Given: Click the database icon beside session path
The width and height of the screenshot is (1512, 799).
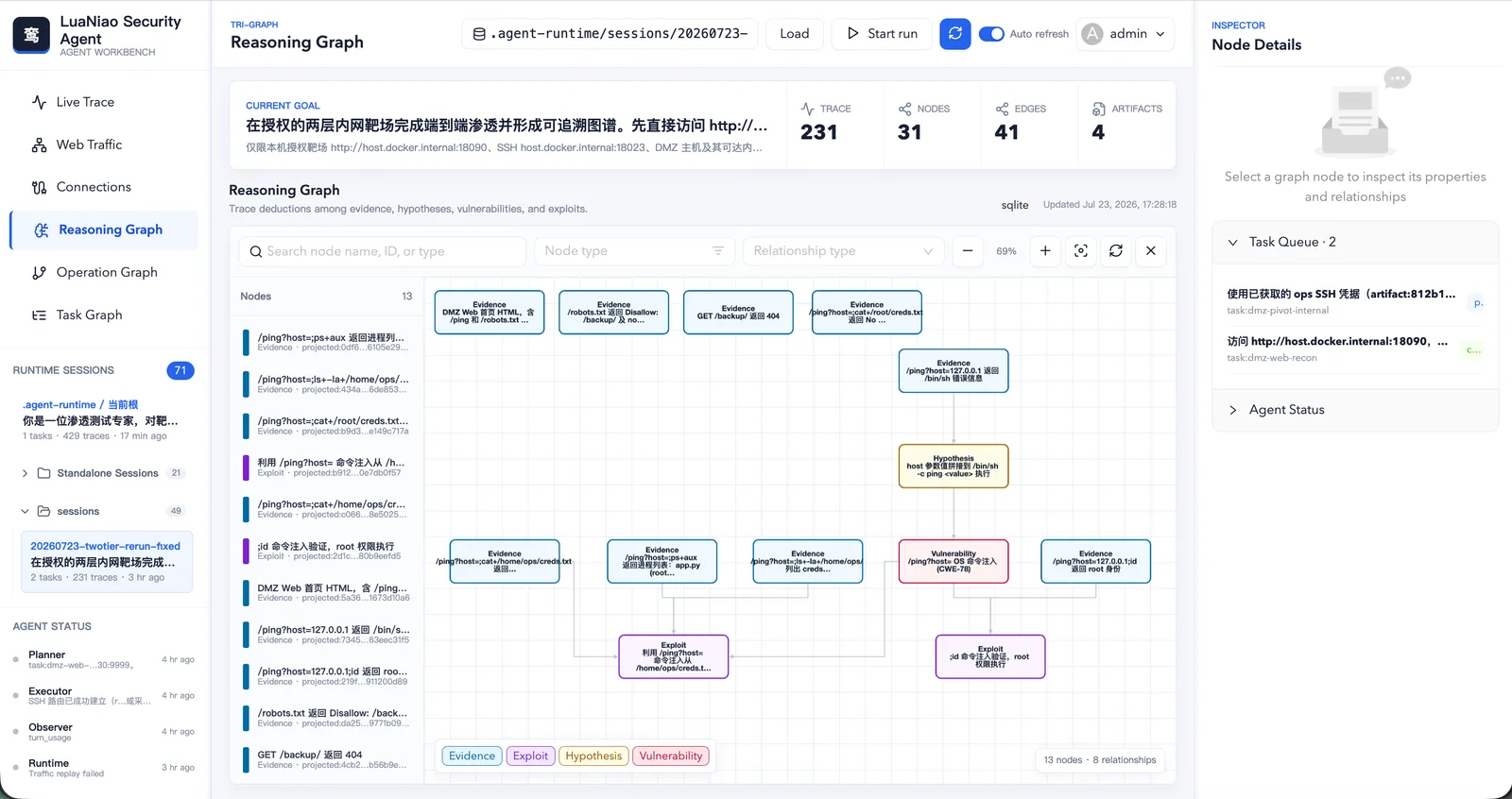Looking at the screenshot, I should pyautogui.click(x=479, y=34).
